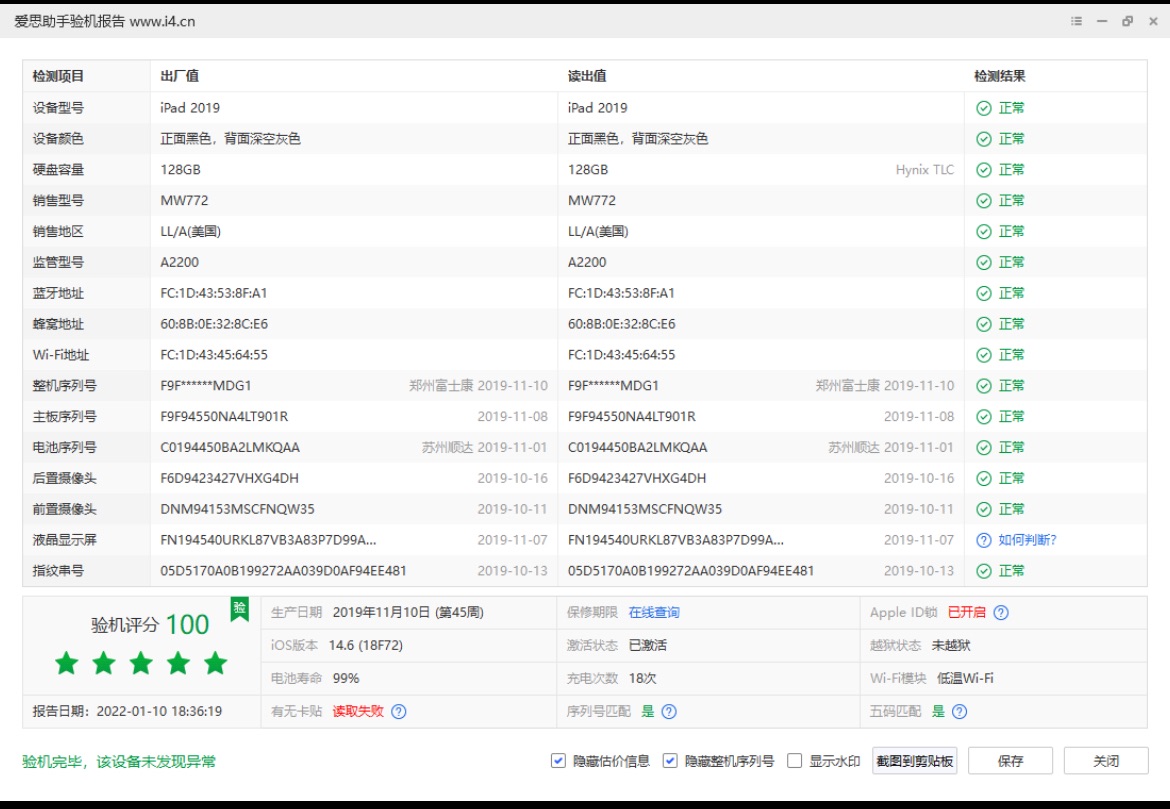Open title bar menu list icon

[1076, 21]
